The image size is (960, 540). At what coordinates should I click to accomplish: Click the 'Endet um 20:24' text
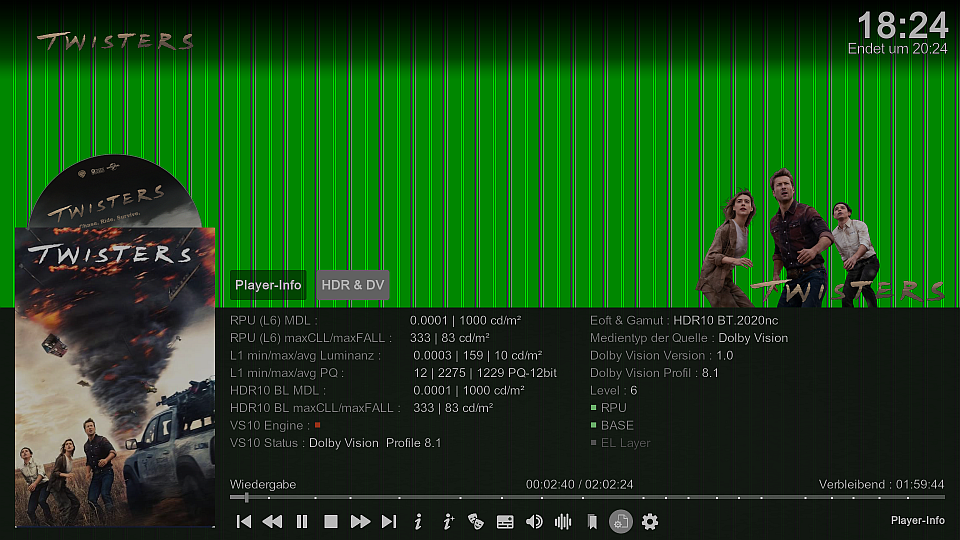pyautogui.click(x=898, y=49)
